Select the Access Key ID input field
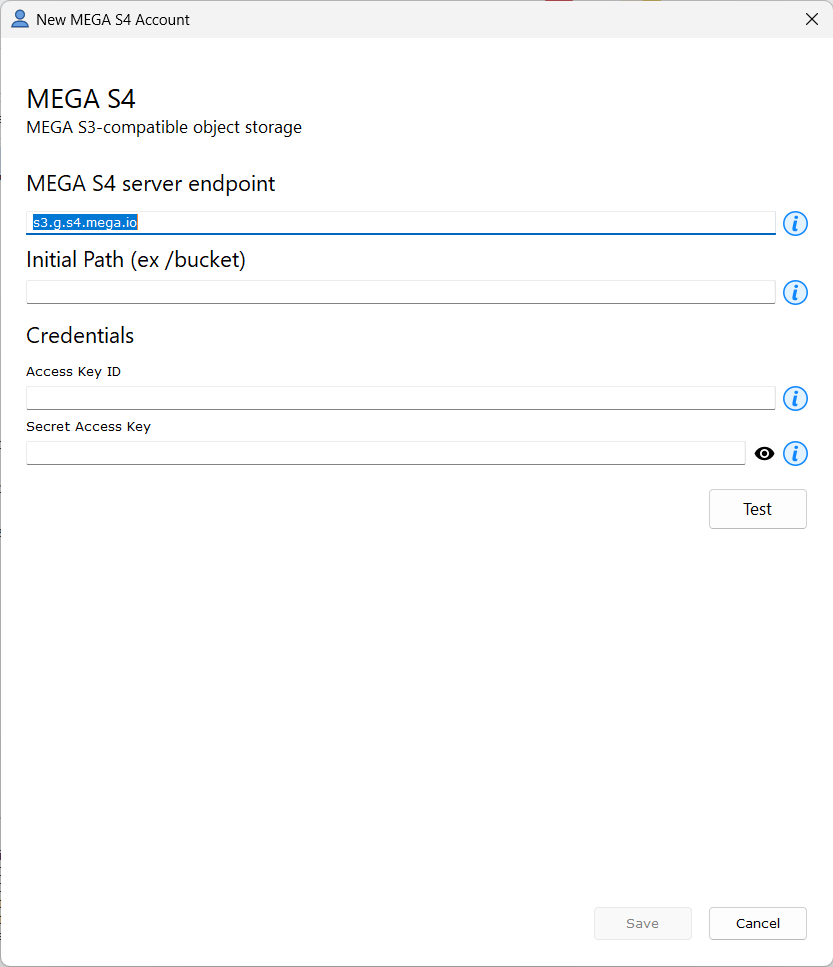Image resolution: width=833 pixels, height=967 pixels. tap(400, 398)
